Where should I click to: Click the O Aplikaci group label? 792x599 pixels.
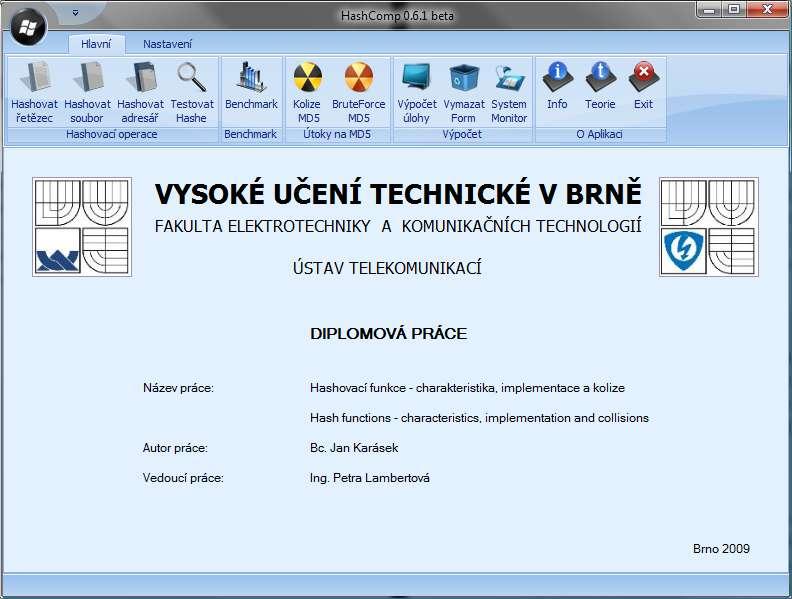(600, 134)
